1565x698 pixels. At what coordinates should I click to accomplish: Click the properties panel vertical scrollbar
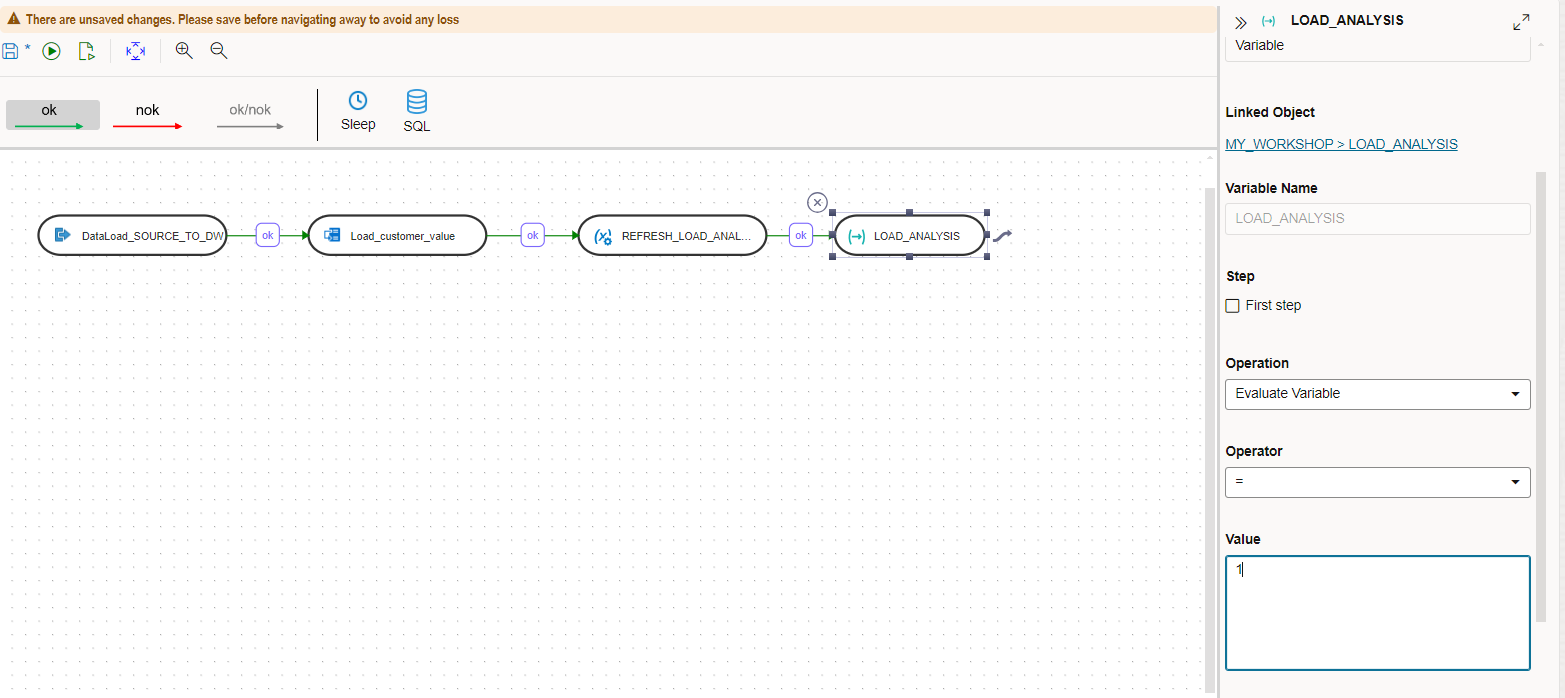click(x=1541, y=395)
